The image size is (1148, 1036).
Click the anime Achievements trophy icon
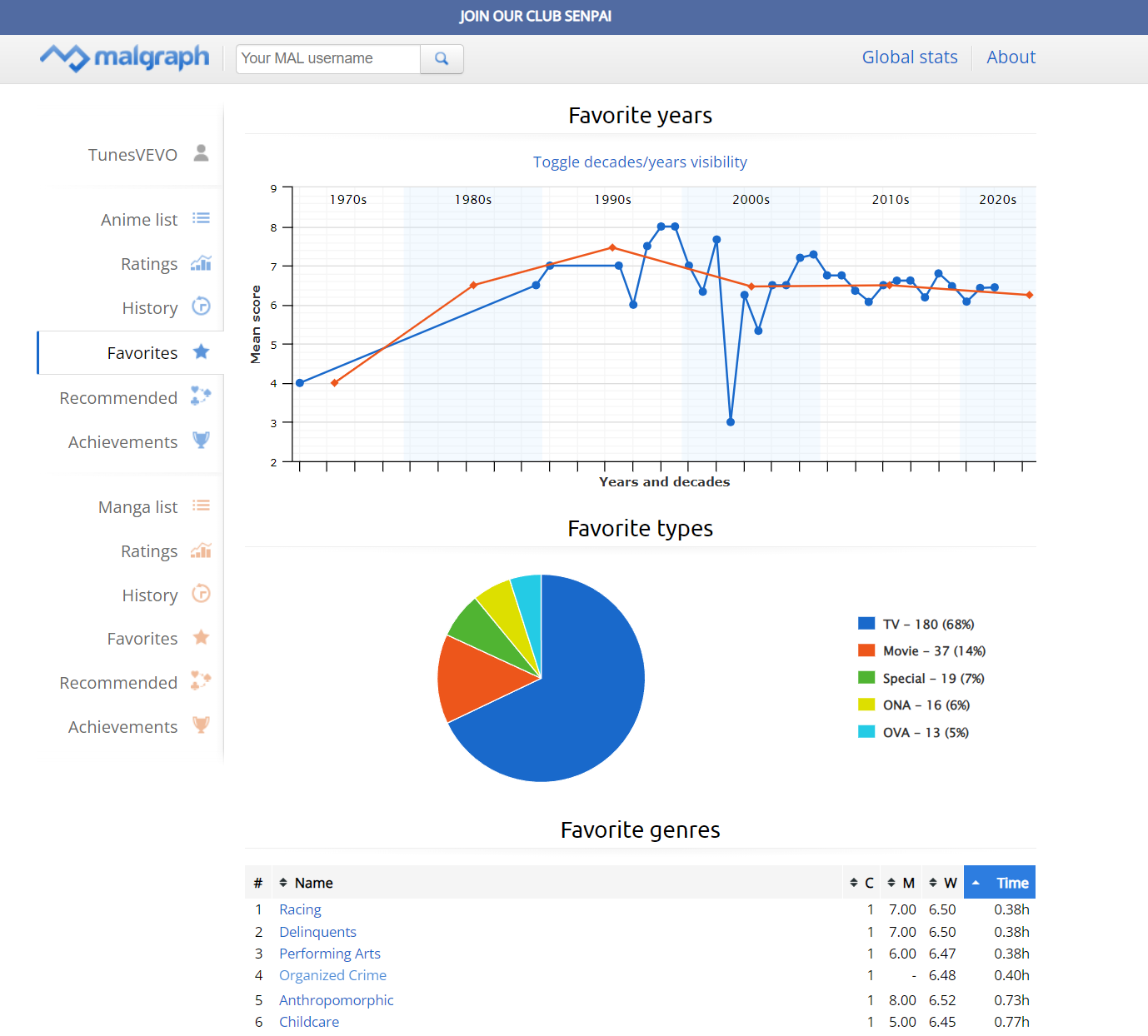pyautogui.click(x=201, y=441)
